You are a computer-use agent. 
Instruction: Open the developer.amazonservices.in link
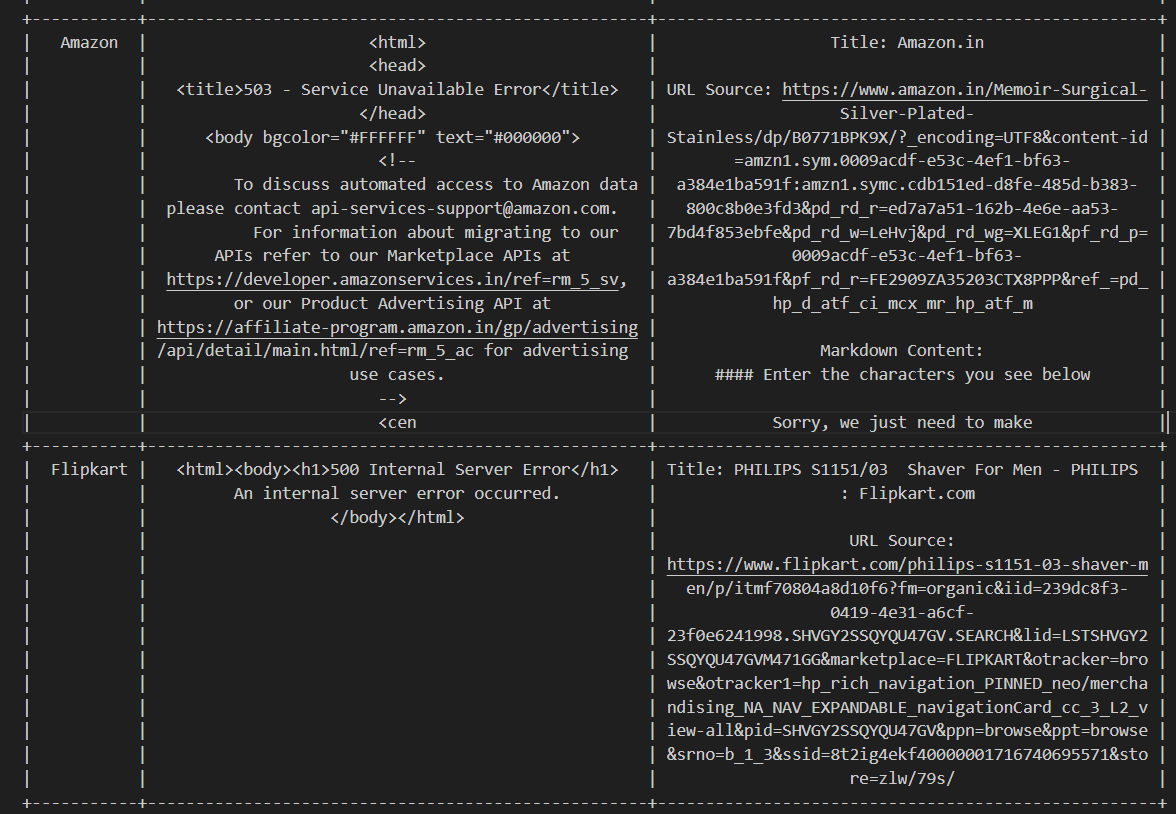pyautogui.click(x=392, y=280)
